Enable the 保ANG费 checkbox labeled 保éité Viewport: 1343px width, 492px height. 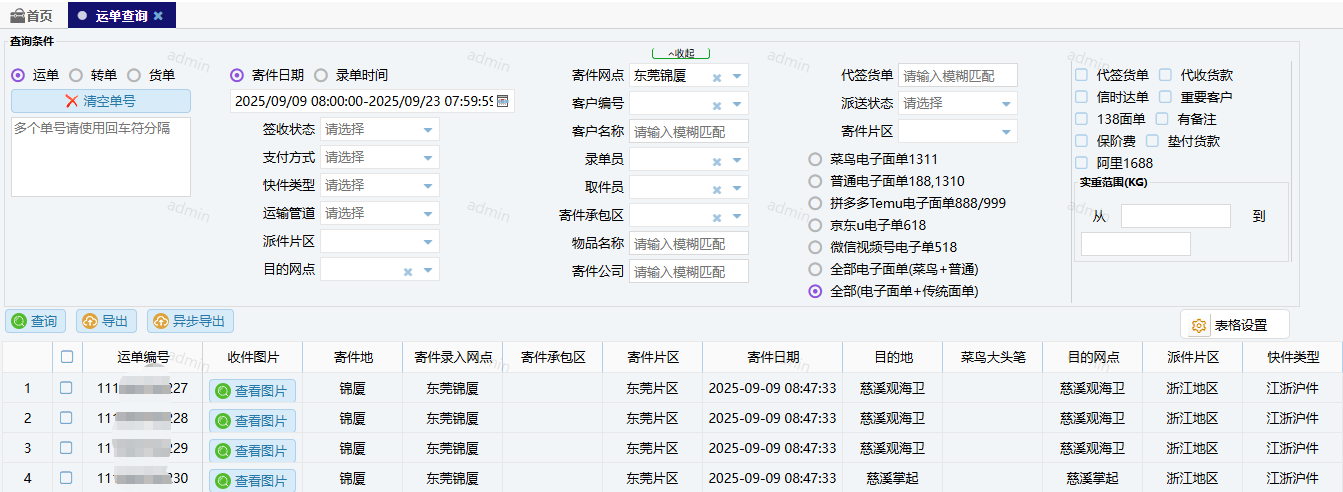[1081, 141]
